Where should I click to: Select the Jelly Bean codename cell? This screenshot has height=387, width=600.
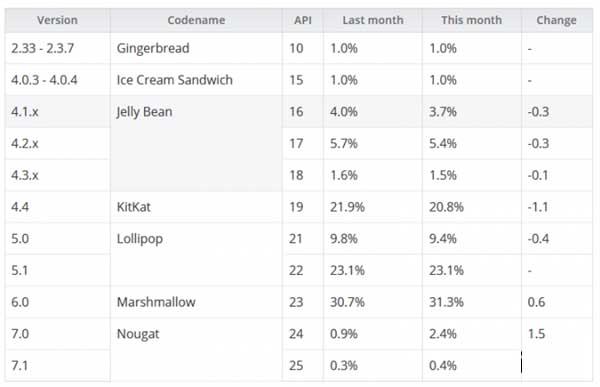pyautogui.click(x=196, y=144)
